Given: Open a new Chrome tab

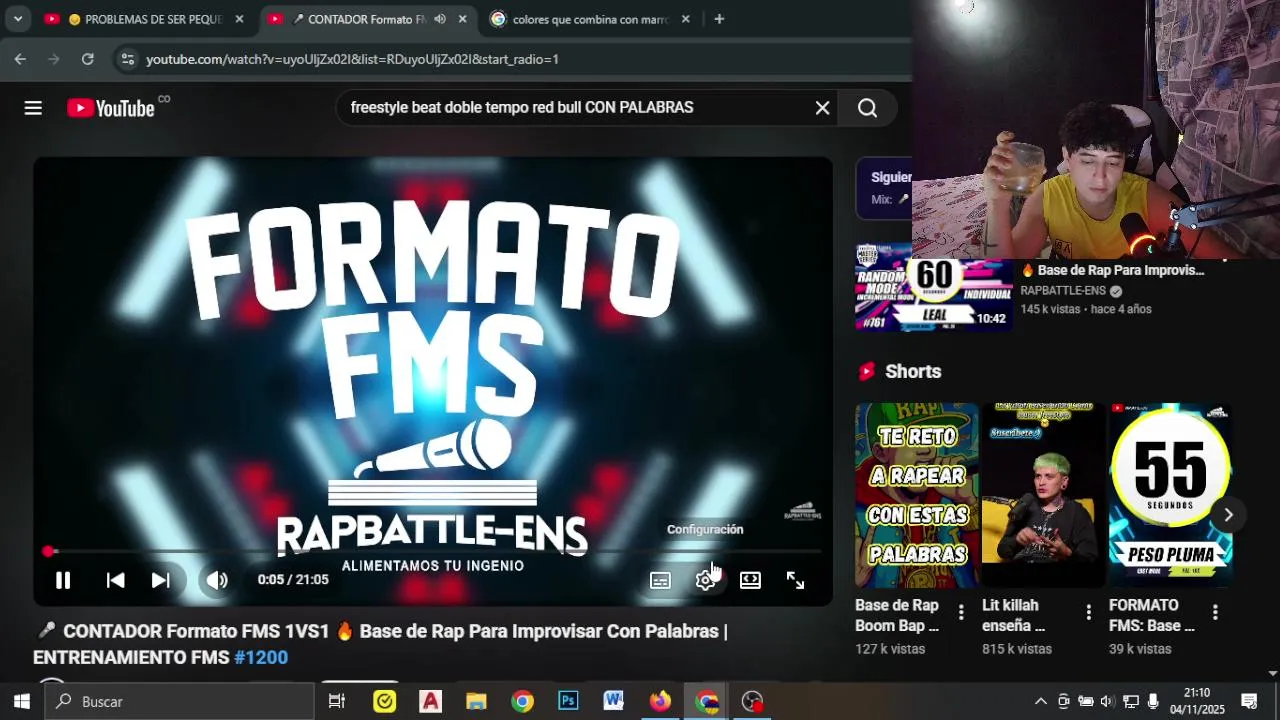Looking at the screenshot, I should 719,19.
